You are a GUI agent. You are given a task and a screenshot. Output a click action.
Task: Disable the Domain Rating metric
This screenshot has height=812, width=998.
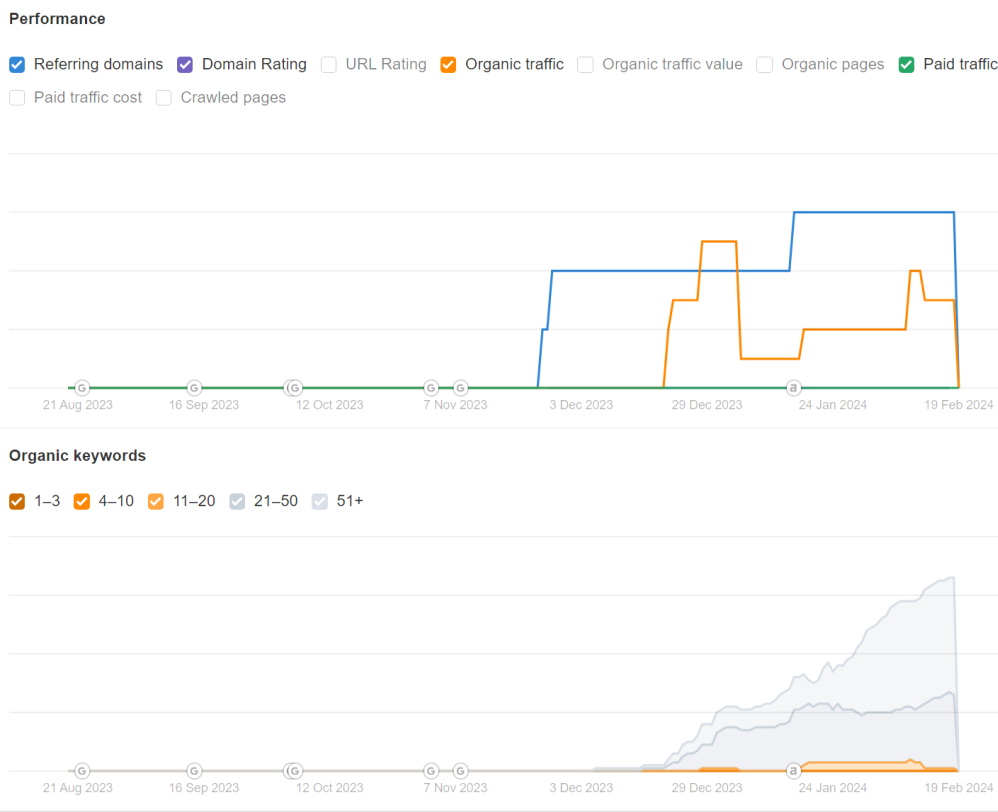click(185, 65)
